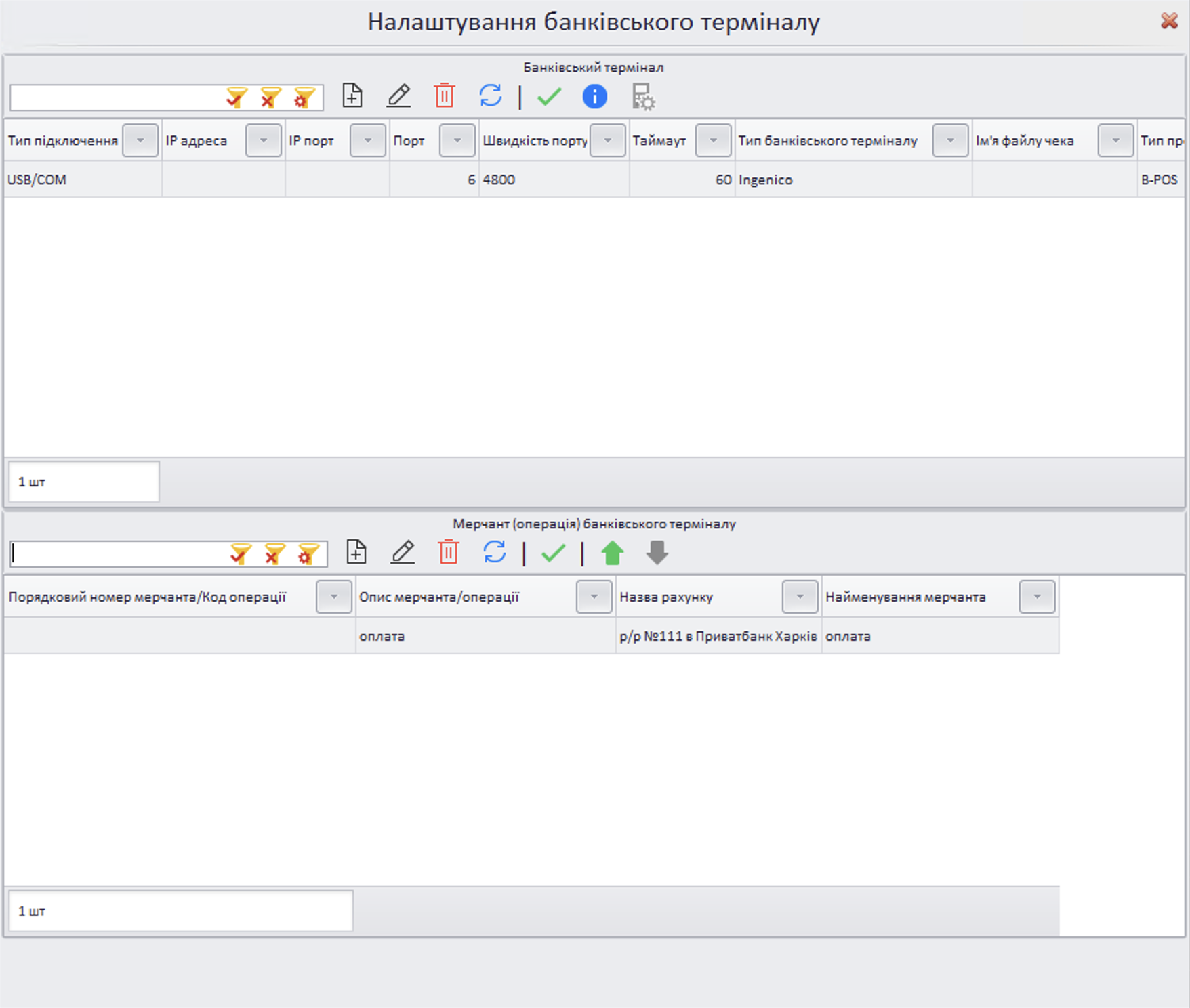
Task: Select 'оплата' in merchant name column
Action: coord(941,636)
